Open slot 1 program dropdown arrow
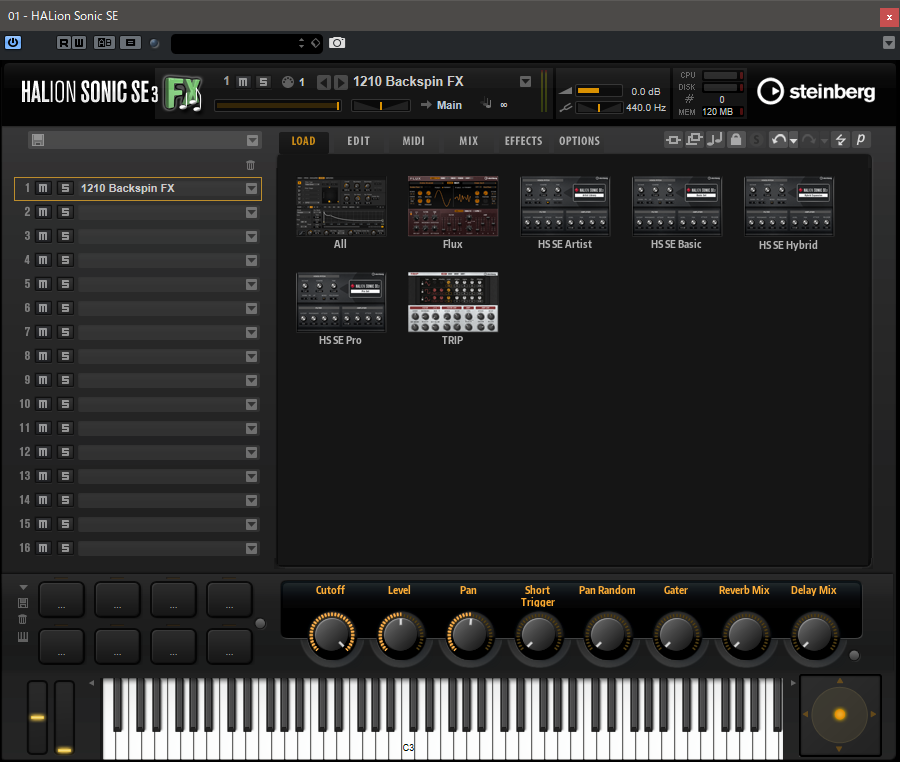The height and width of the screenshot is (762, 900). (251, 189)
